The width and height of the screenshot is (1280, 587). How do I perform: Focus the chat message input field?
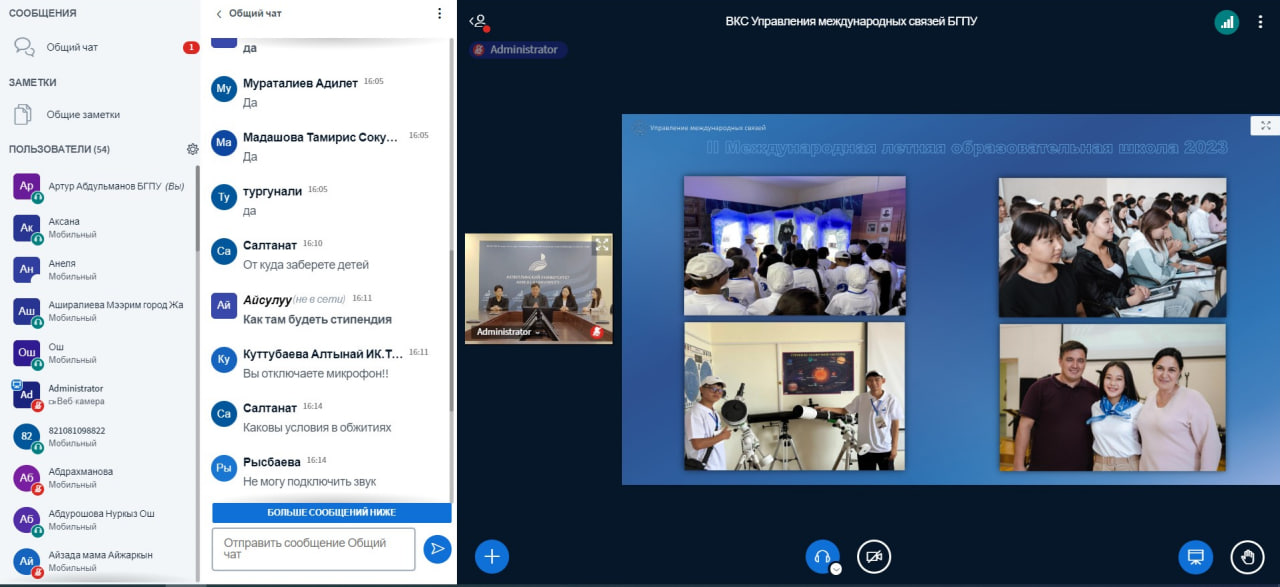(x=313, y=548)
